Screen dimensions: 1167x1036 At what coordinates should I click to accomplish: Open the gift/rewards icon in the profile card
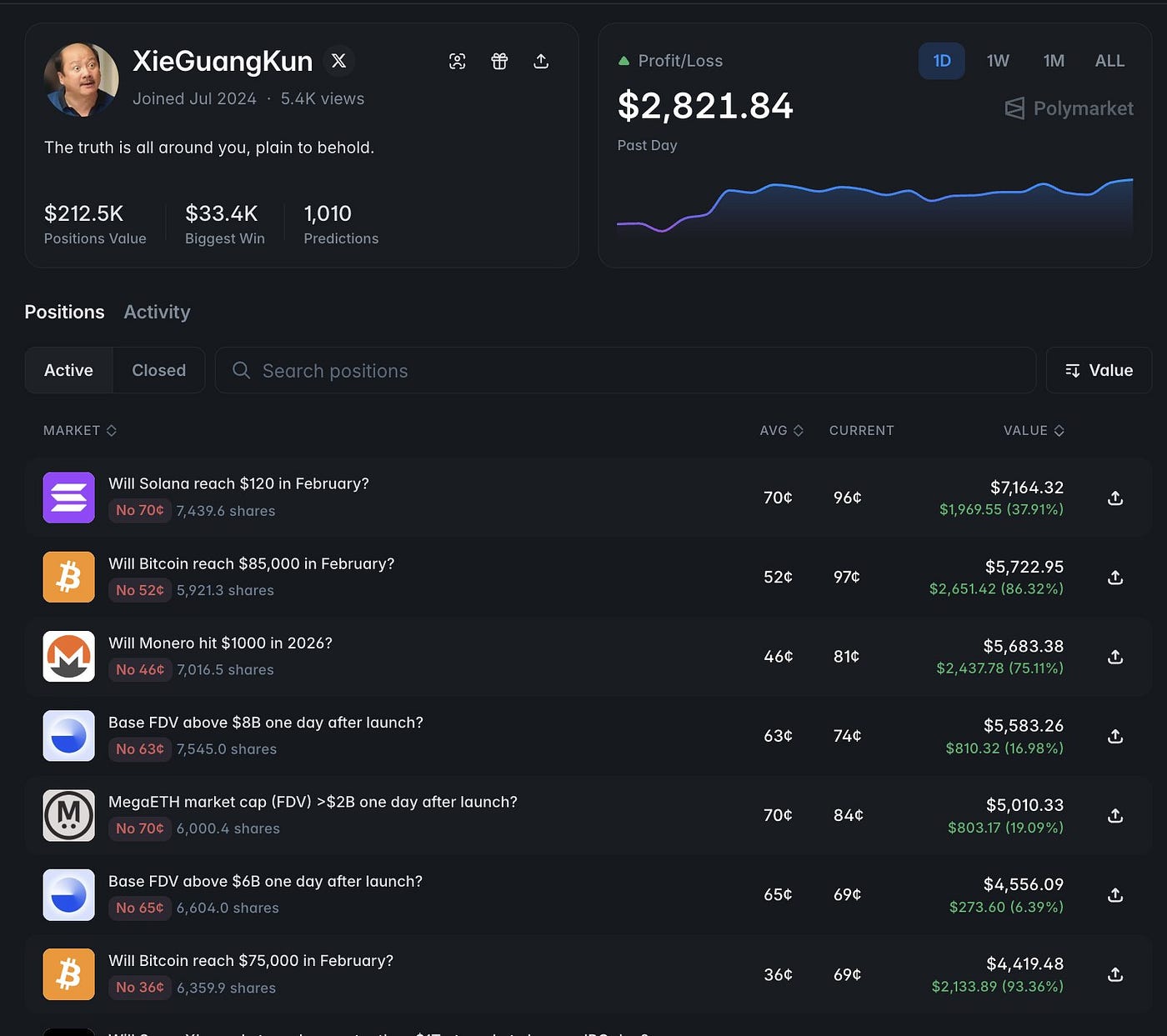point(499,61)
